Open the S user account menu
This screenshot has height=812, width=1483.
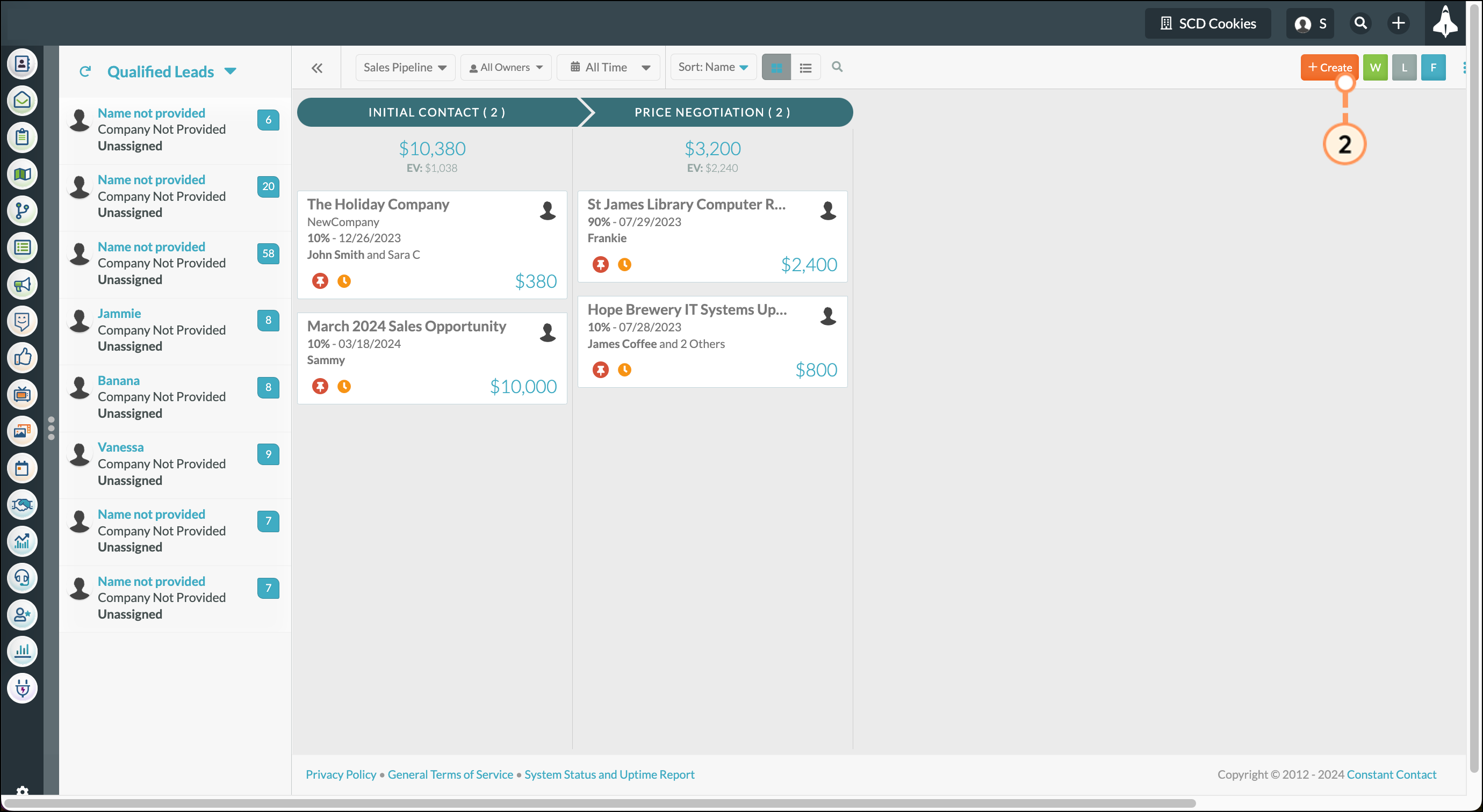tap(1311, 23)
